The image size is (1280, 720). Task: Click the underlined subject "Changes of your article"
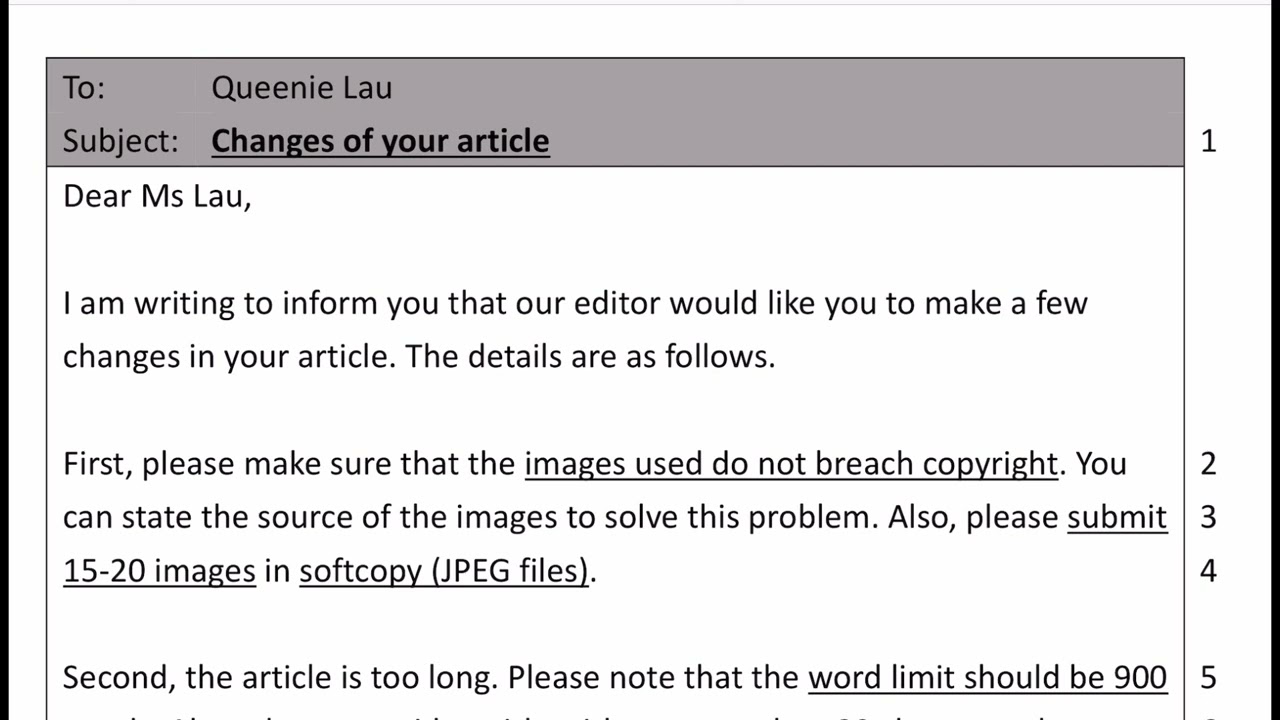point(380,141)
